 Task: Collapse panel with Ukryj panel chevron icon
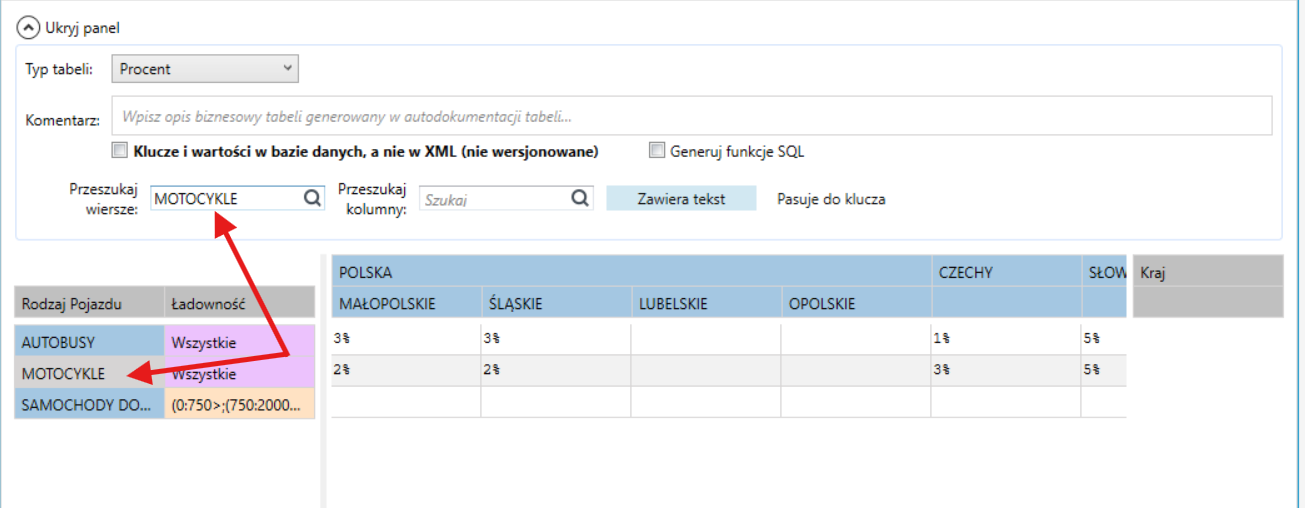pyautogui.click(x=28, y=28)
